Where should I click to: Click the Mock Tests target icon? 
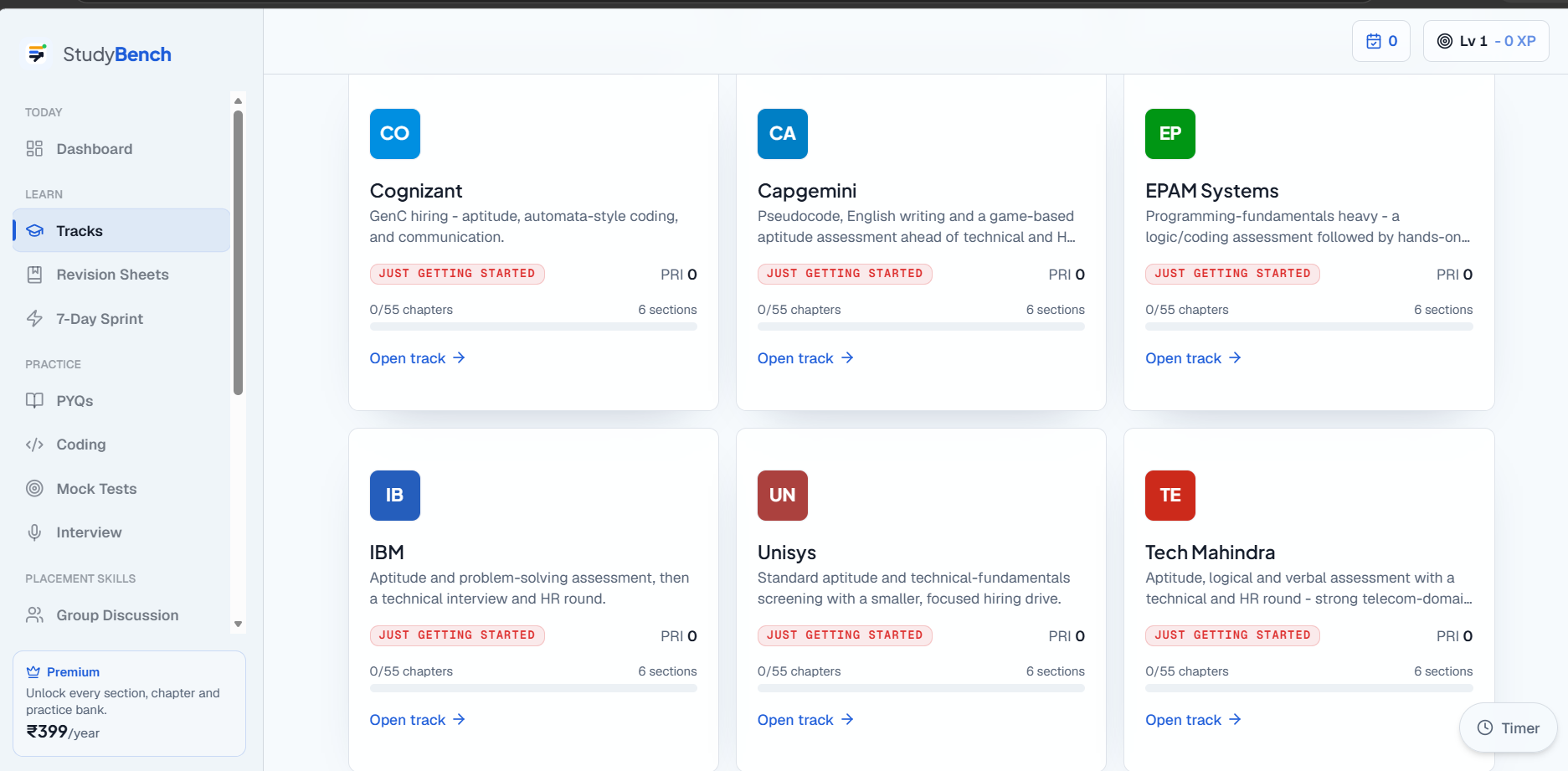[34, 489]
